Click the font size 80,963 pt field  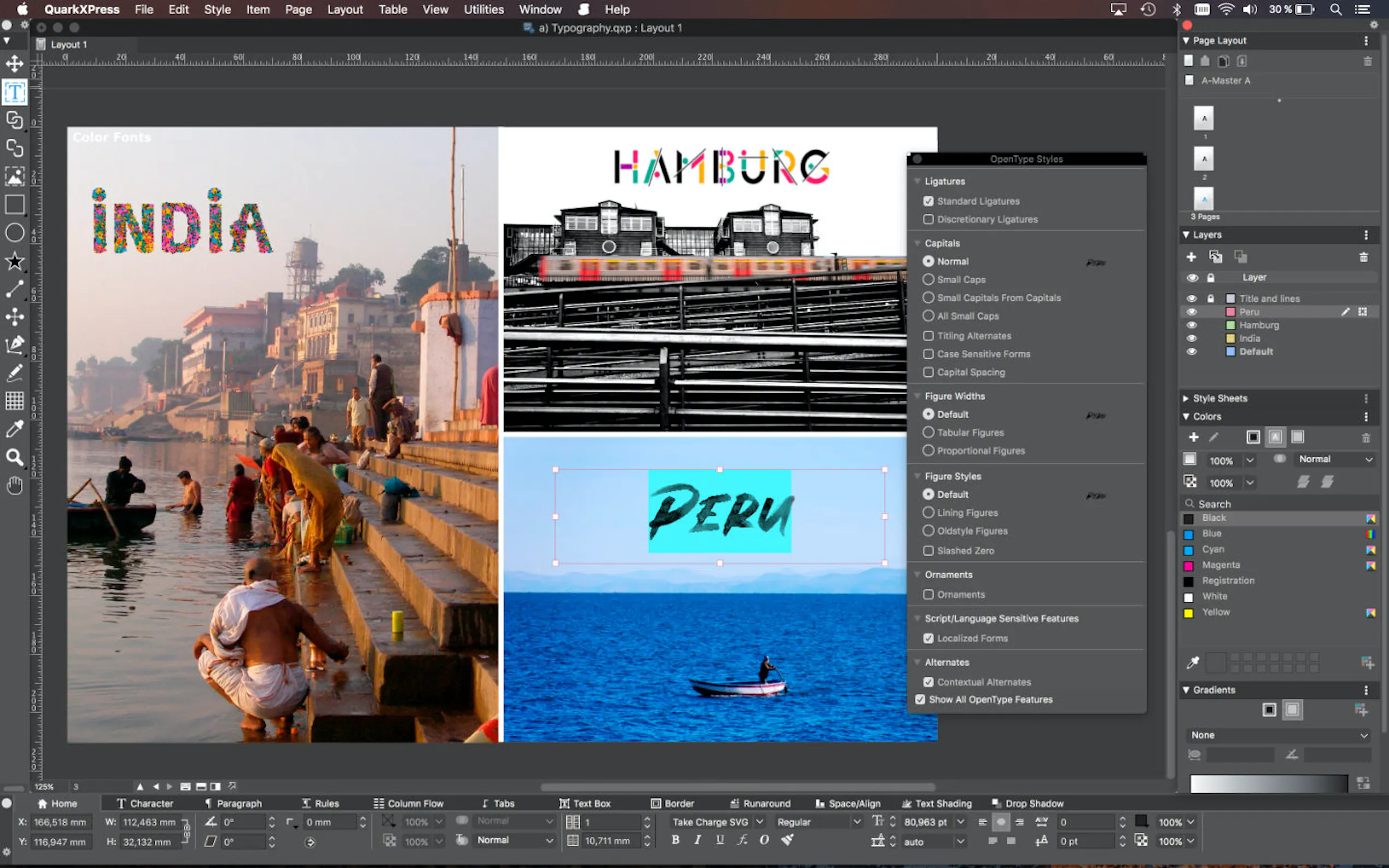pyautogui.click(x=925, y=822)
